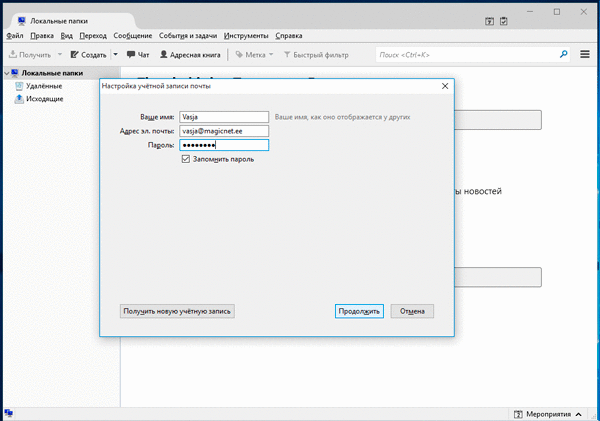Open the Сообщение menu
The height and width of the screenshot is (421, 600).
click(133, 36)
